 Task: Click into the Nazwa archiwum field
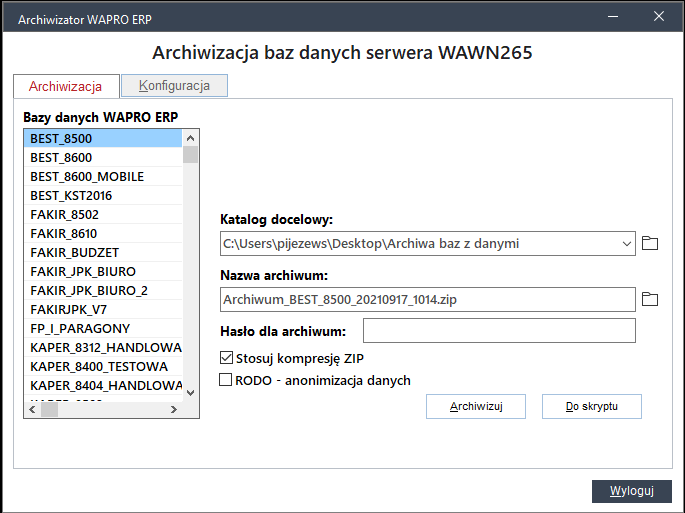click(428, 299)
